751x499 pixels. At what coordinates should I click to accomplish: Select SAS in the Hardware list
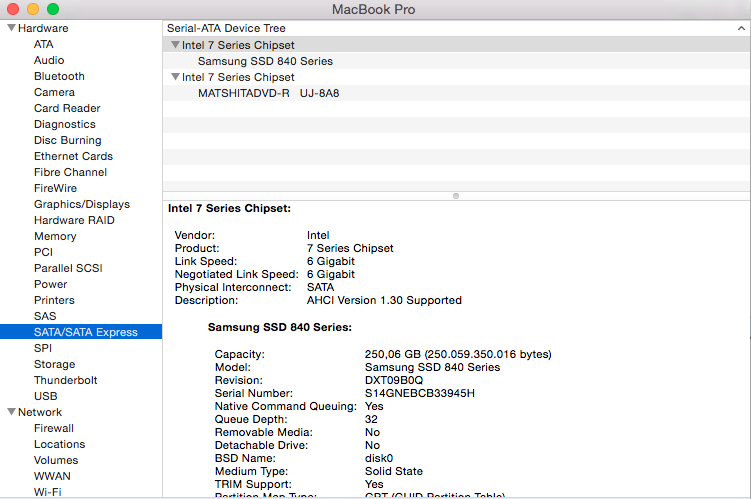[45, 316]
